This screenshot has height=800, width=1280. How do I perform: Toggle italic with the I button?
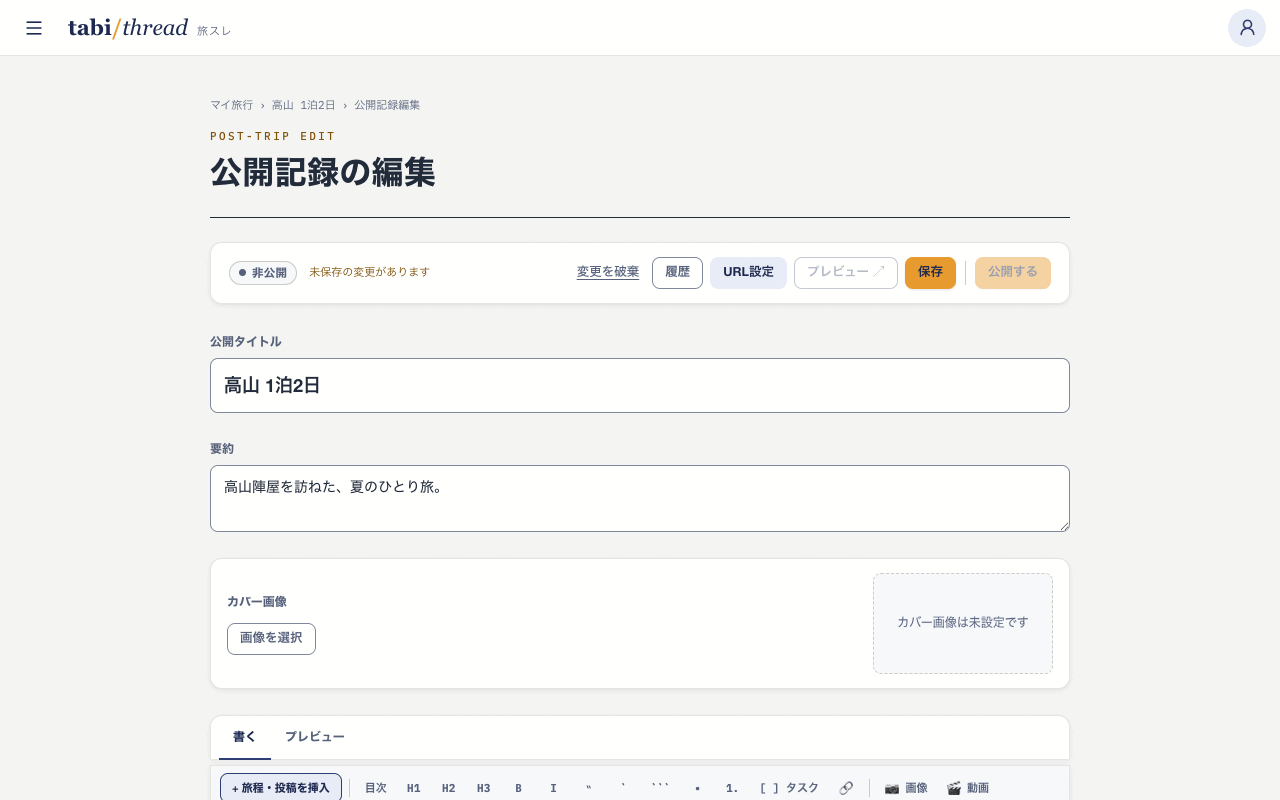554,788
